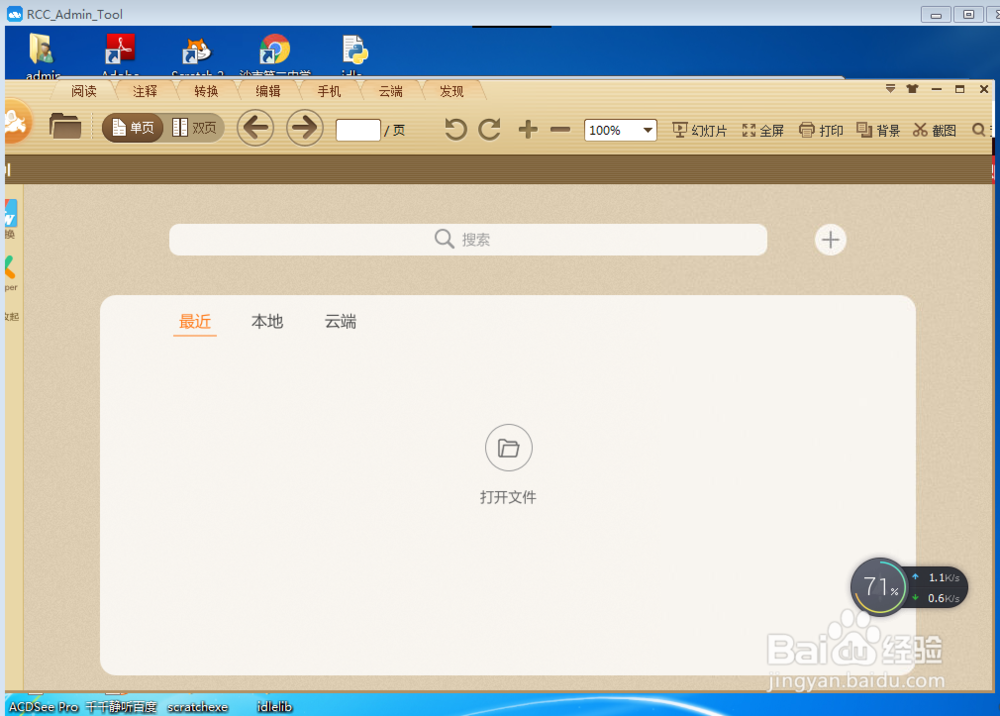
Task: Start 幻灯片 slideshow mode
Action: tap(698, 129)
